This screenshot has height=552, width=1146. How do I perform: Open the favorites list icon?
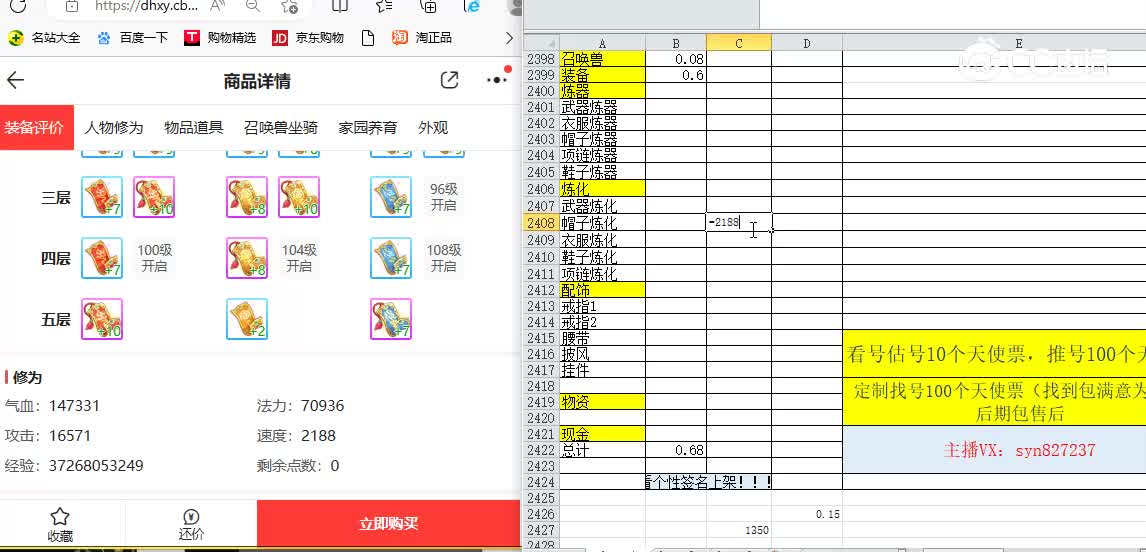[384, 7]
